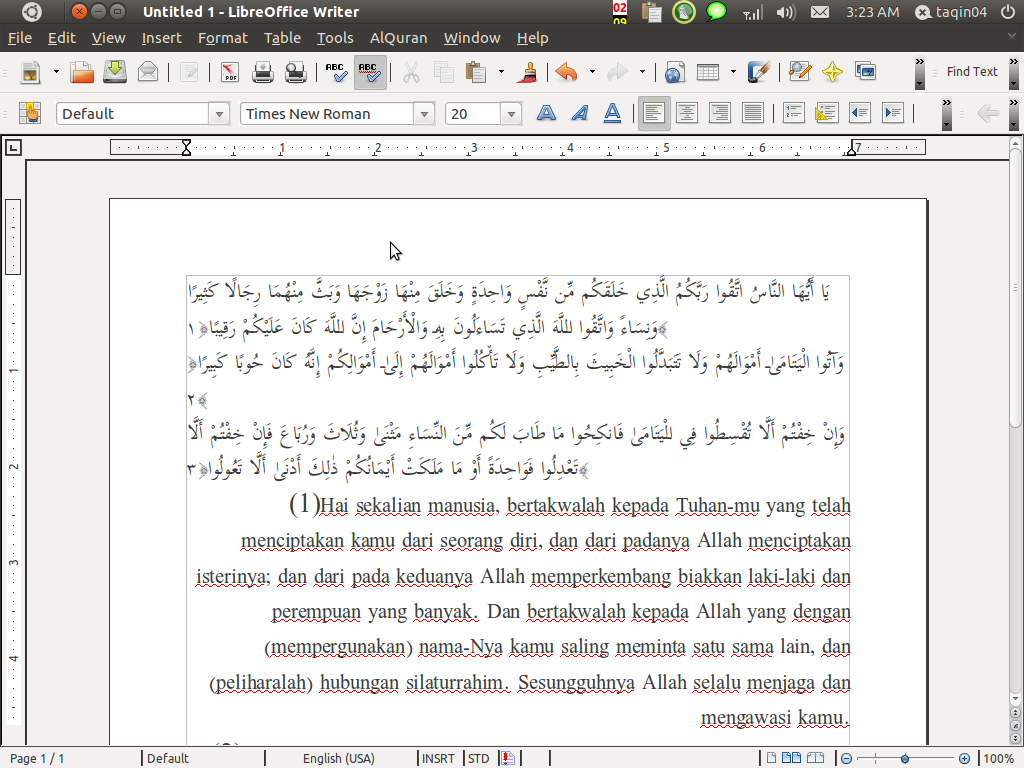Open the insert table tool
Screen dimensions: 1024x768
coord(707,72)
